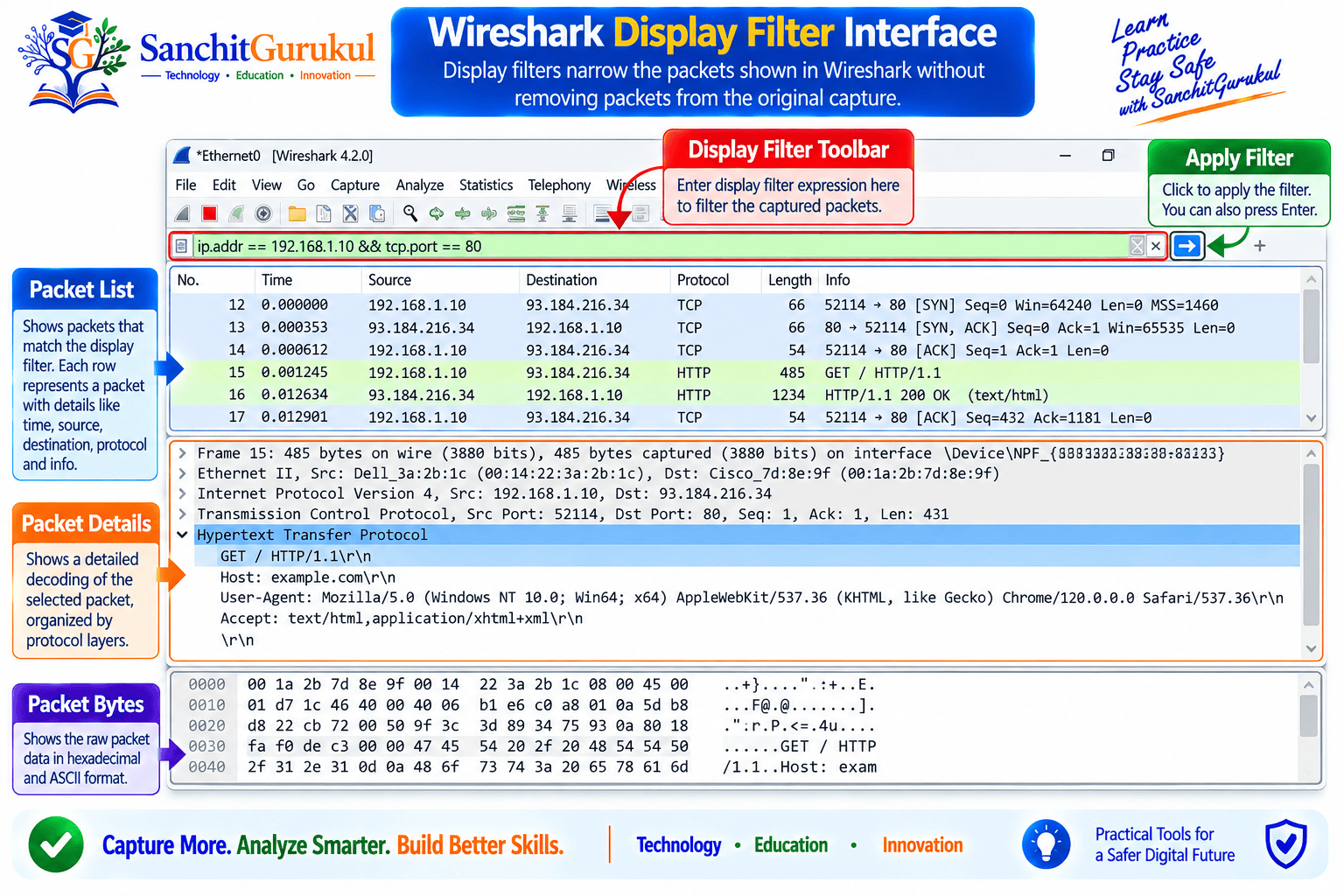The image size is (1344, 896).
Task: Expand Transmission Control Protocol row
Action: click(182, 514)
